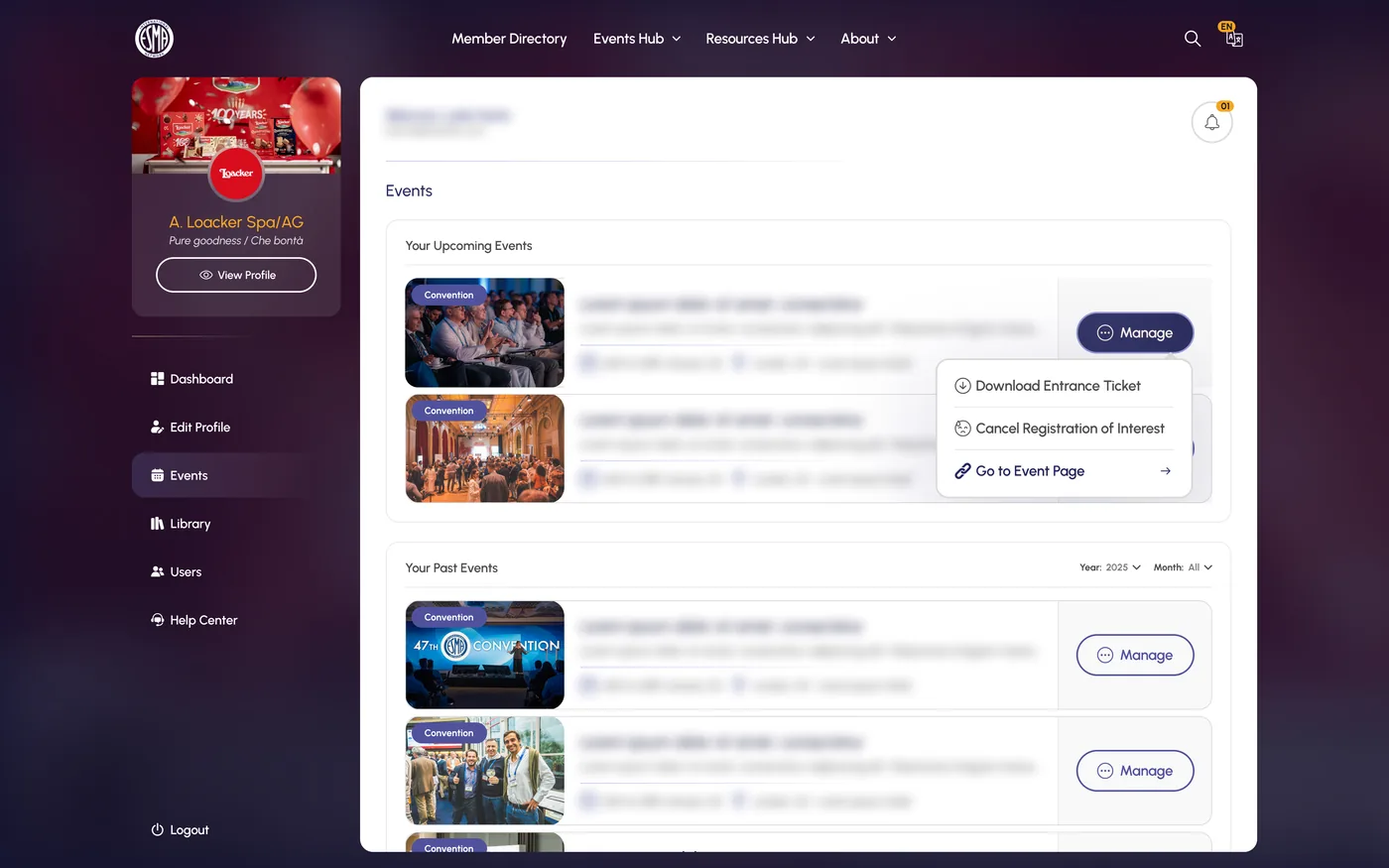
Task: Click the Logout power icon
Action: point(157,829)
